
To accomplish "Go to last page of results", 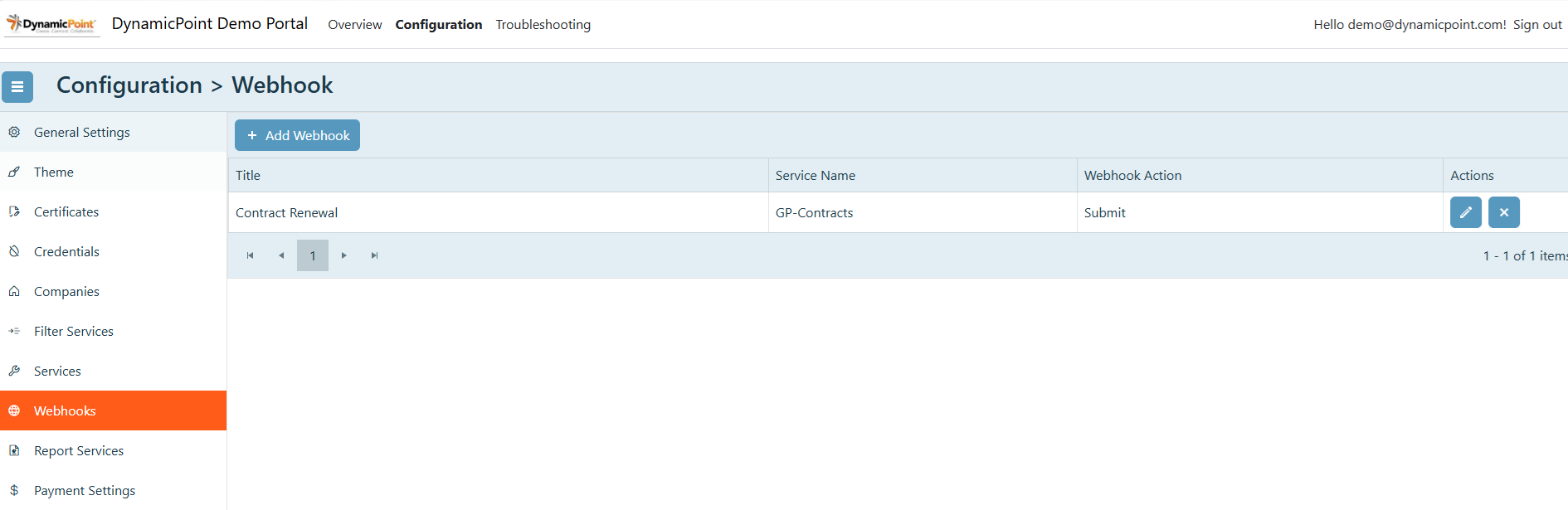I will pos(374,255).
